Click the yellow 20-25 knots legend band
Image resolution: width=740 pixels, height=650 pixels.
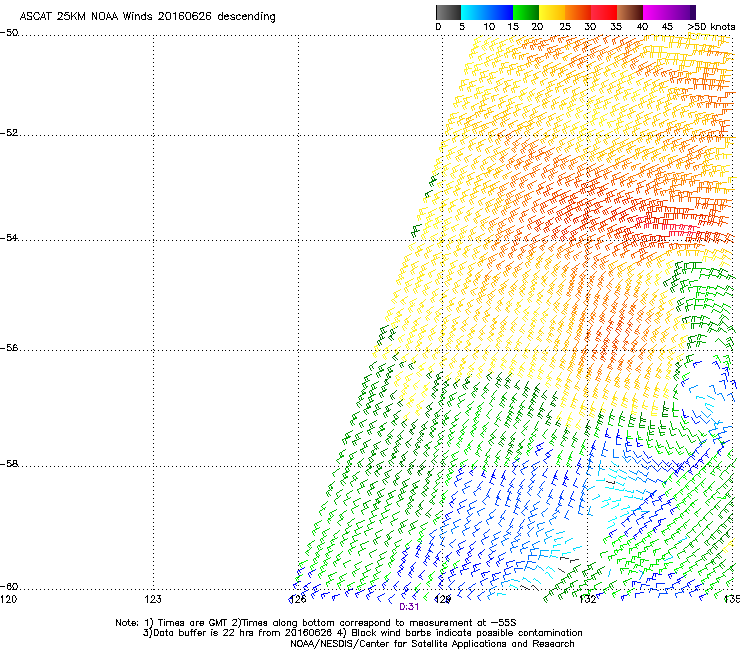click(552, 12)
